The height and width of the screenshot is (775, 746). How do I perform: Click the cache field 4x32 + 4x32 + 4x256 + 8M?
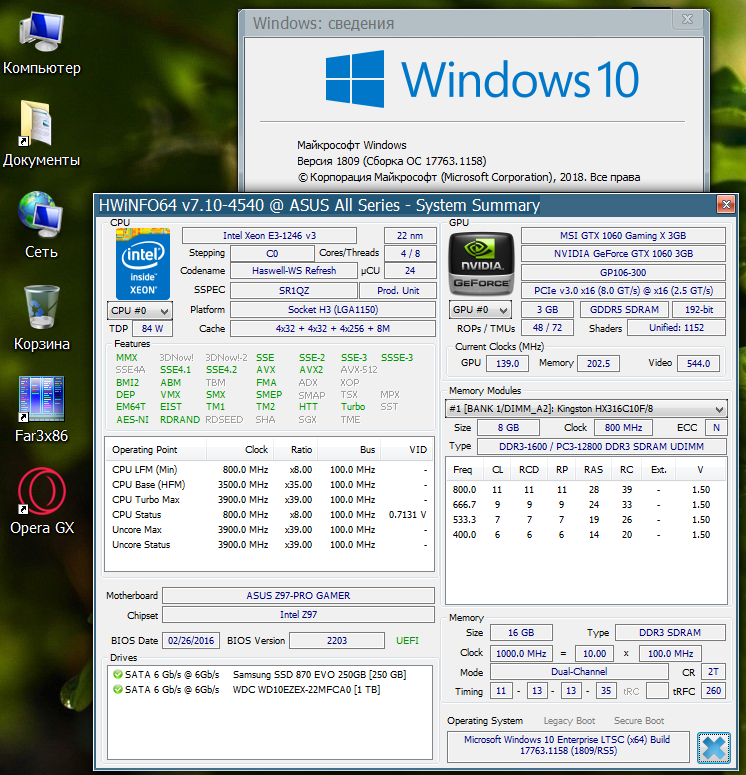coord(333,329)
